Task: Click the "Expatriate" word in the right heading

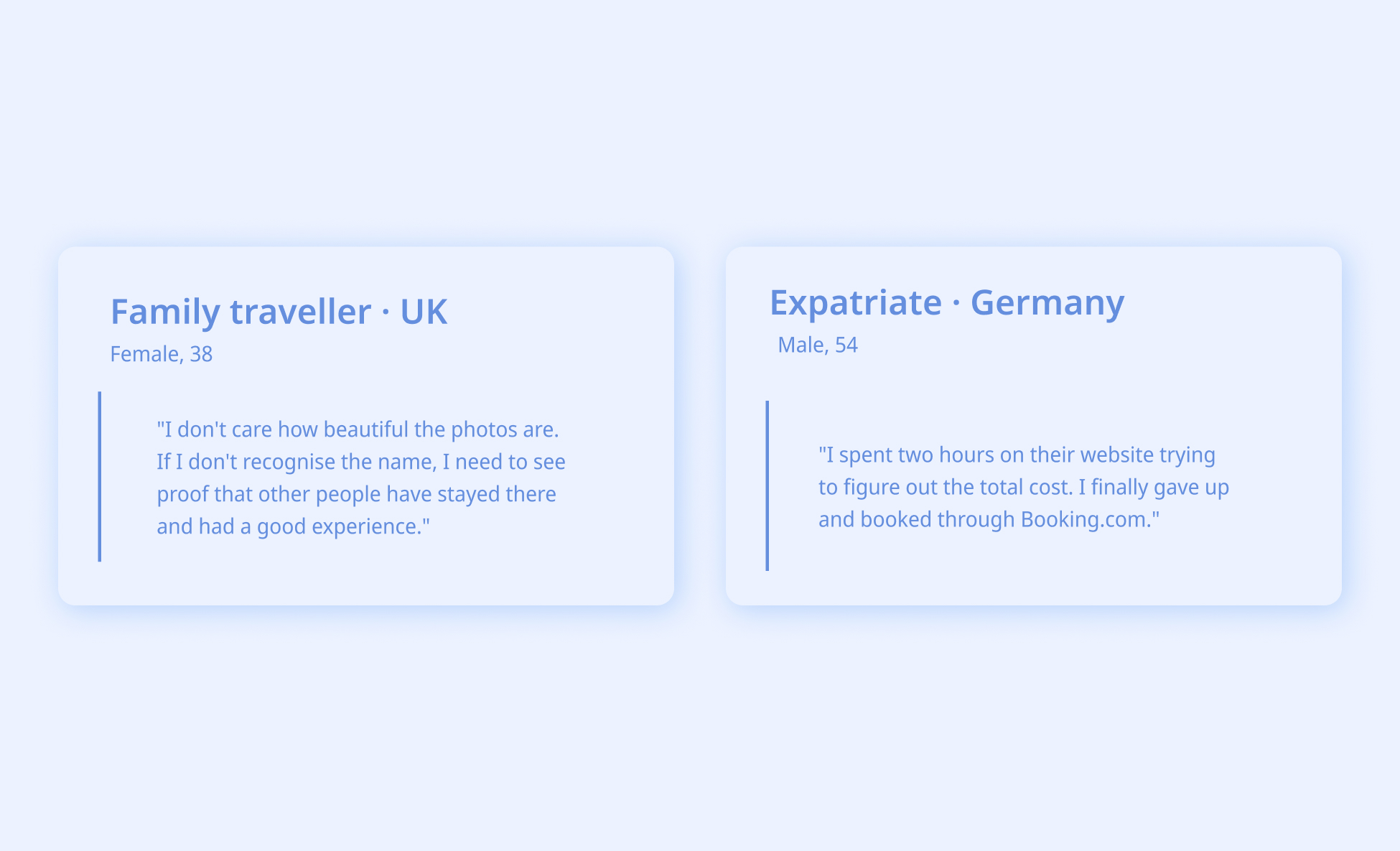Action: coord(856,302)
